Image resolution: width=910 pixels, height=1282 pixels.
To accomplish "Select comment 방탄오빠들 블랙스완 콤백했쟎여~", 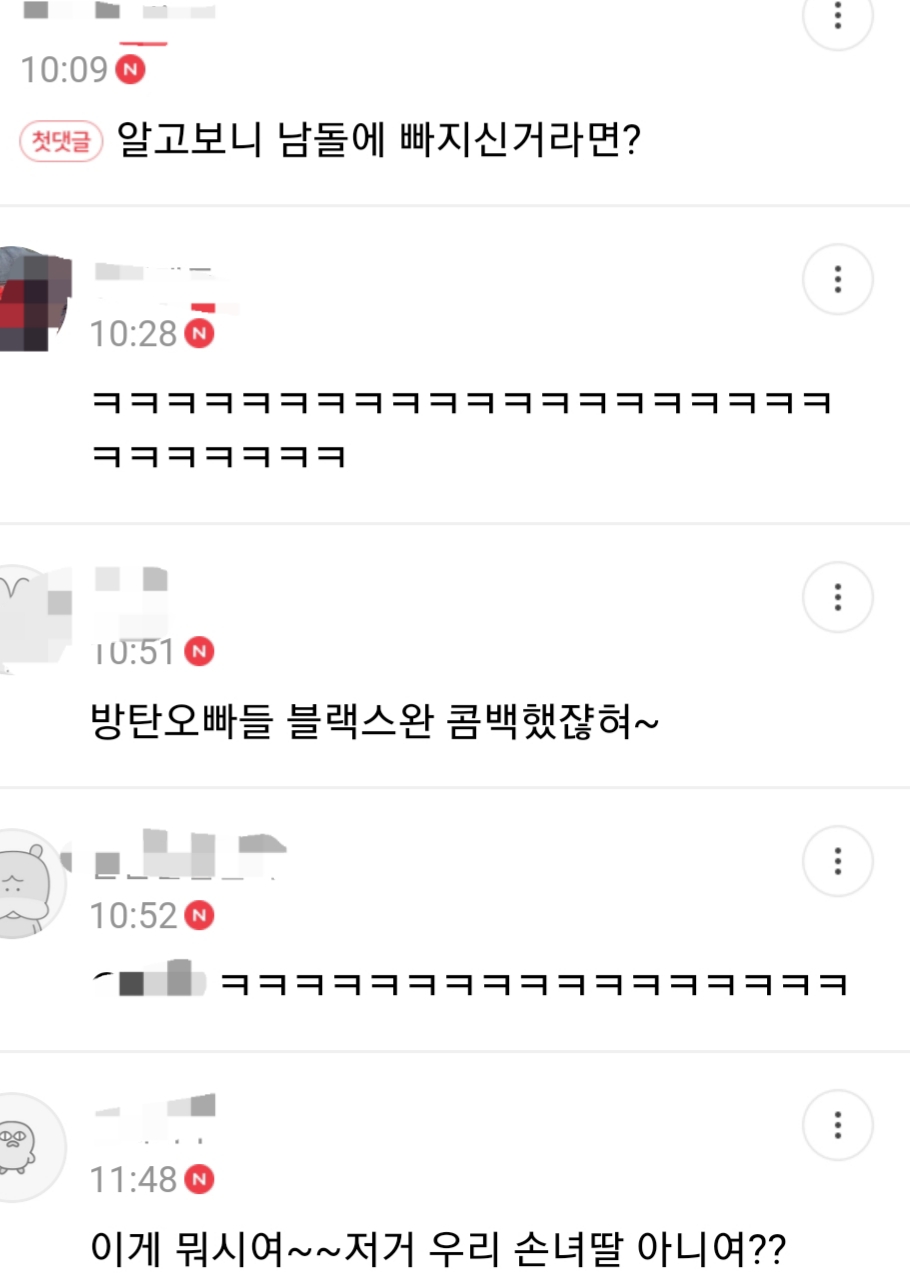I will click(x=374, y=721).
